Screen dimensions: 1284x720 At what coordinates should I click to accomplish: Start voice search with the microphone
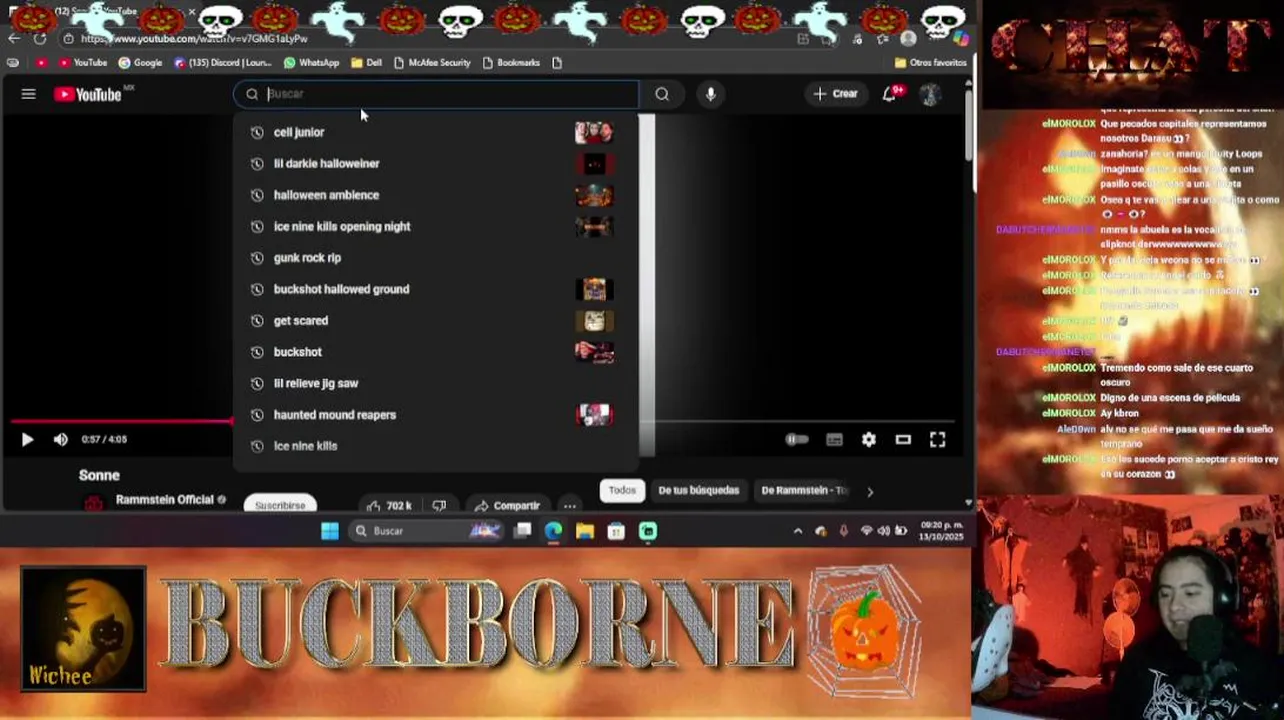711,94
